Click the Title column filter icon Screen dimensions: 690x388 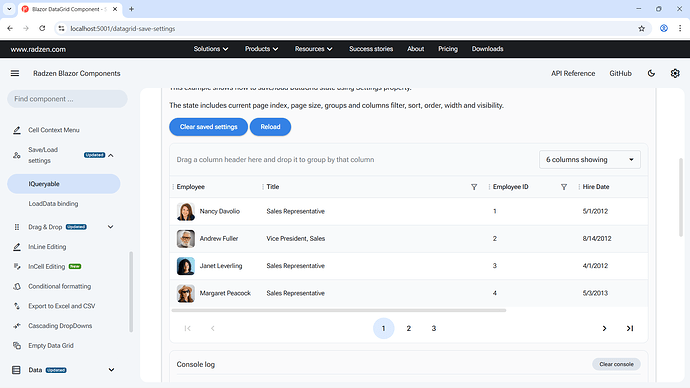[x=474, y=187]
